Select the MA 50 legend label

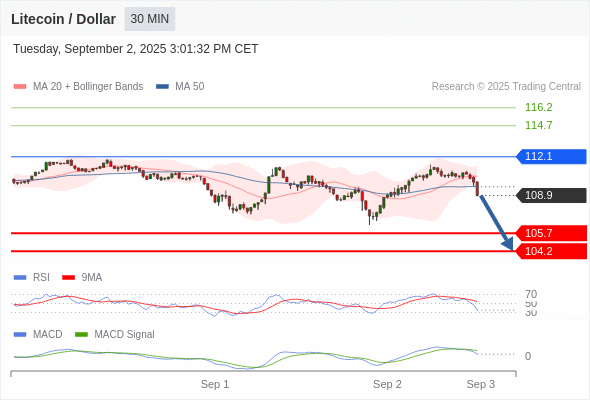point(190,87)
